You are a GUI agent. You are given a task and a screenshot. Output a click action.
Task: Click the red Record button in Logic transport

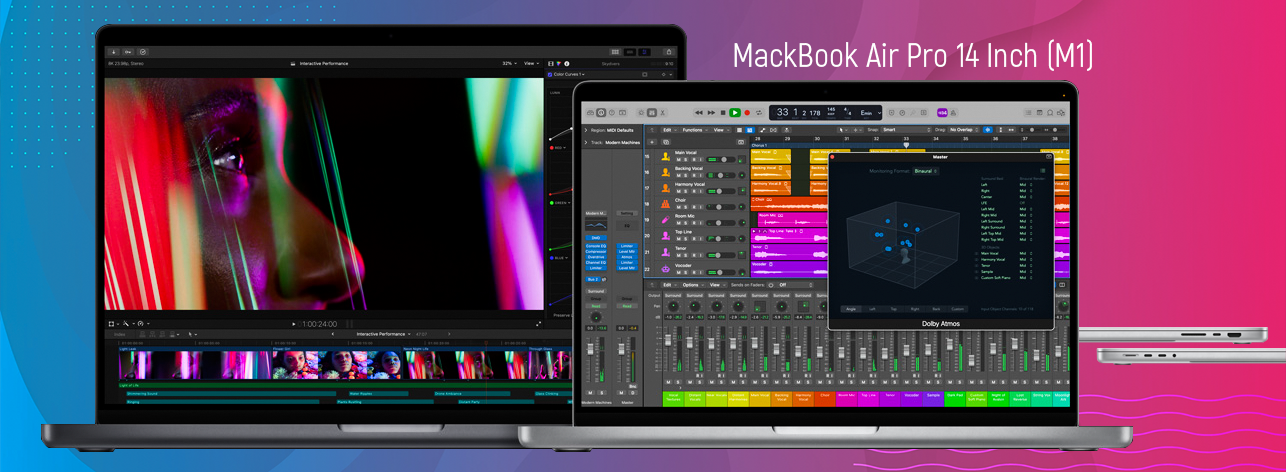pyautogui.click(x=747, y=113)
